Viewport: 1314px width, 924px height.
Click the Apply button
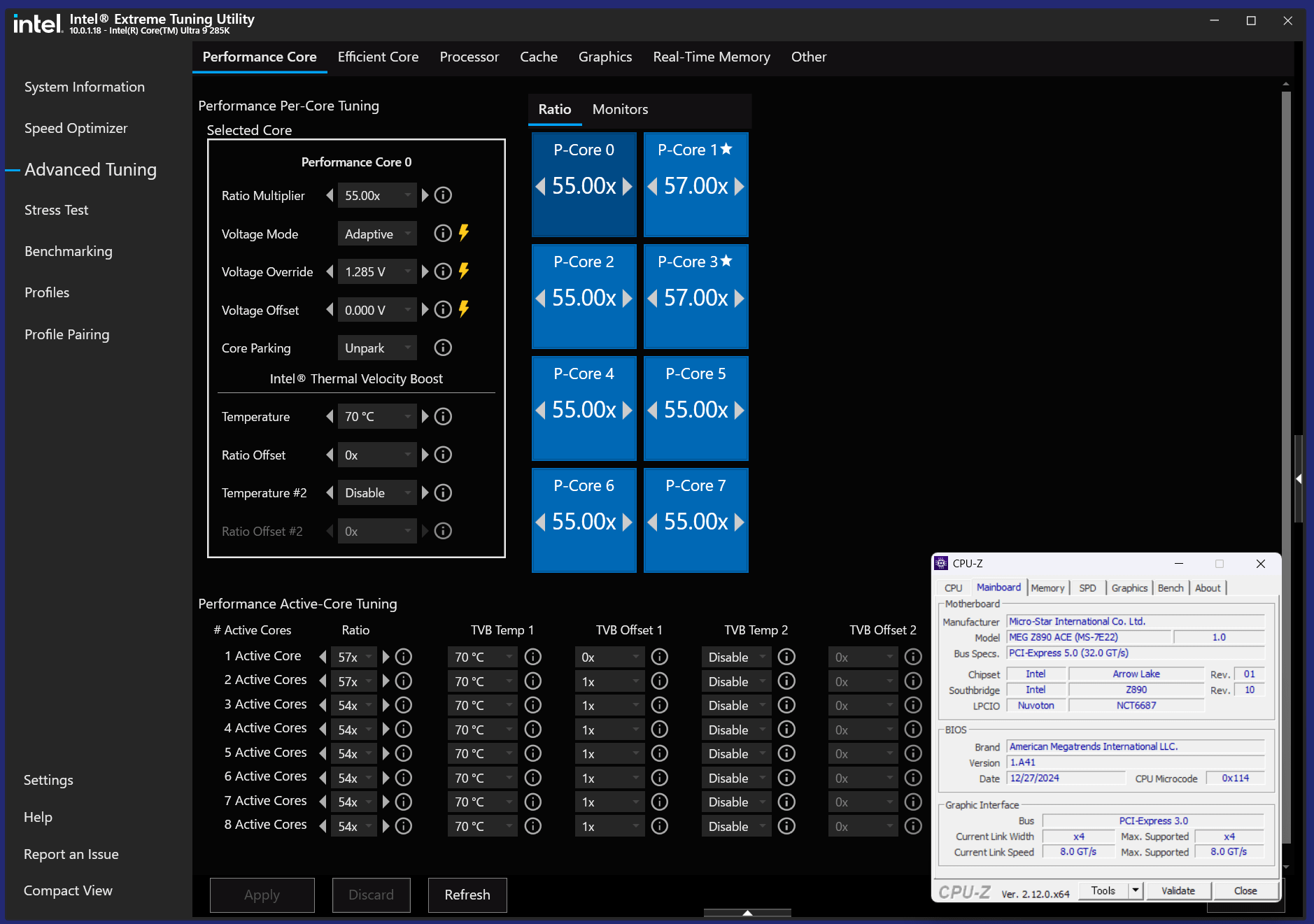coord(262,895)
